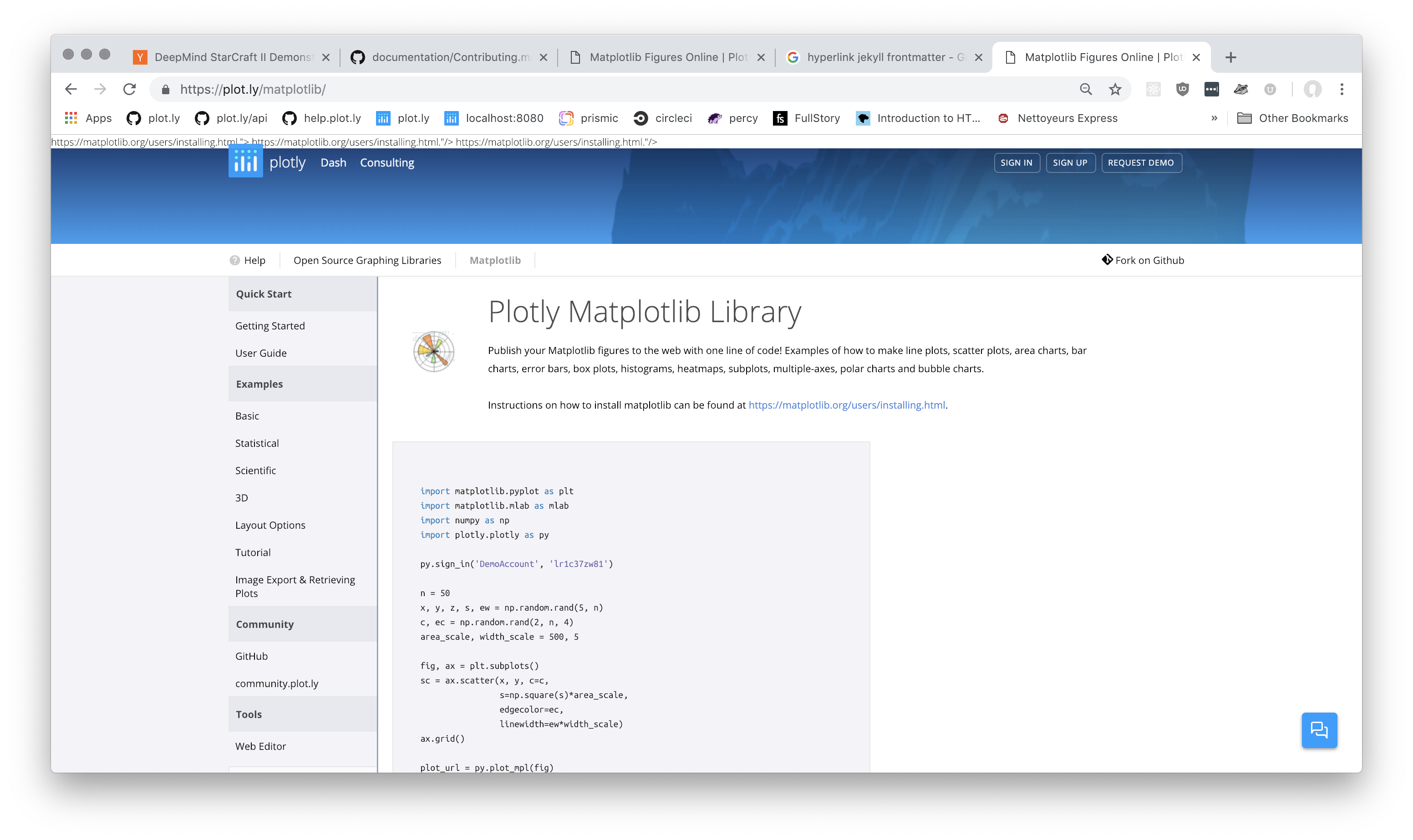Viewport: 1413px width, 840px height.
Task: Select the plotly logo icon
Action: click(245, 162)
